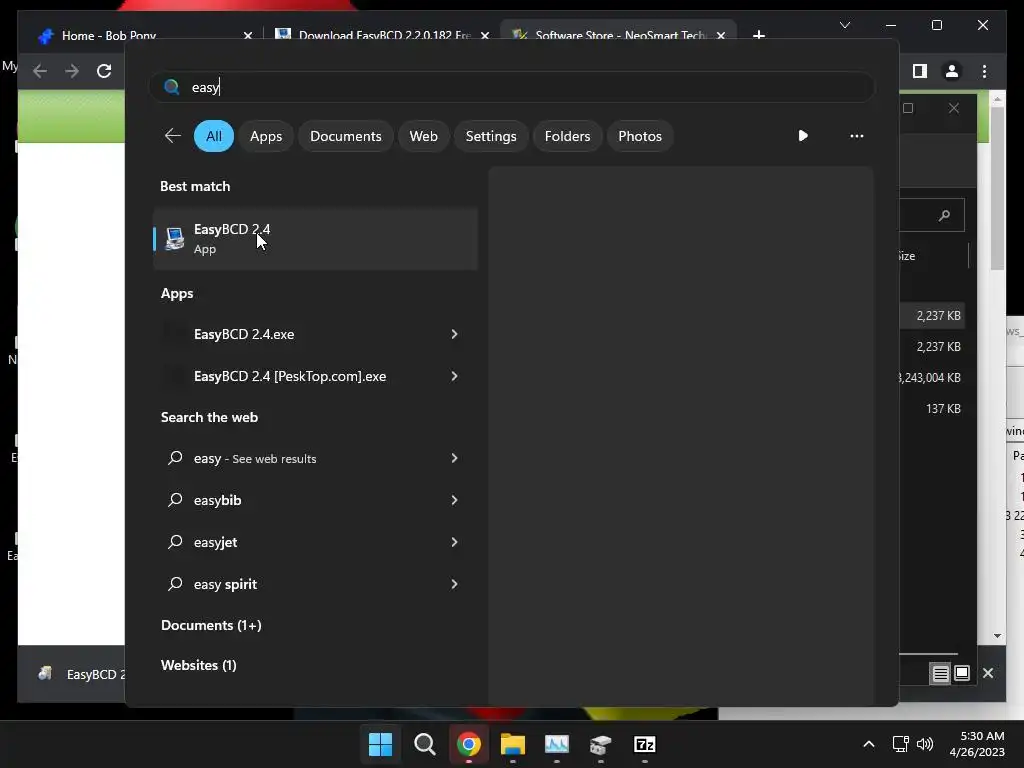Screen dimensions: 1024x768
Task: Toggle Chrome side panel icon
Action: coord(920,71)
